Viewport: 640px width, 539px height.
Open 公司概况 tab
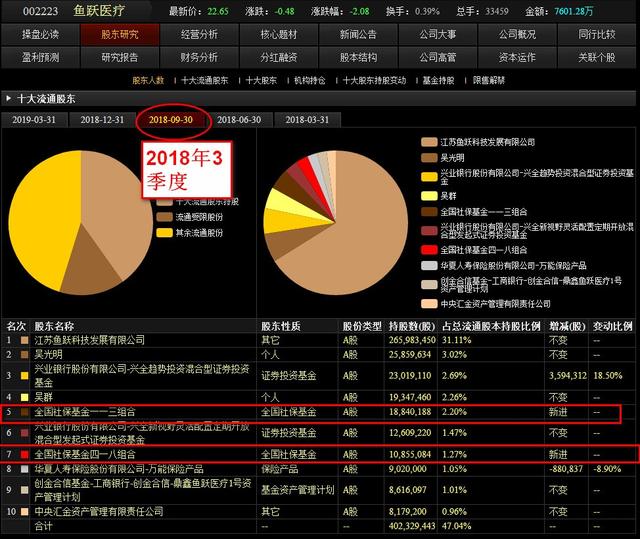[517, 34]
